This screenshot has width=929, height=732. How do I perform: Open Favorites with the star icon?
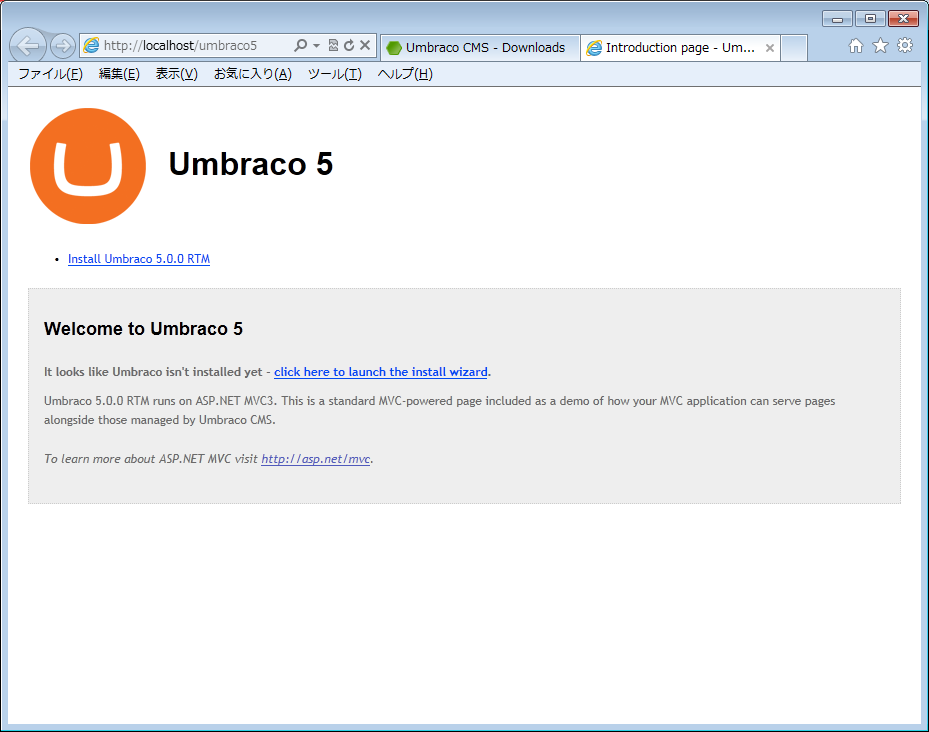click(x=880, y=46)
